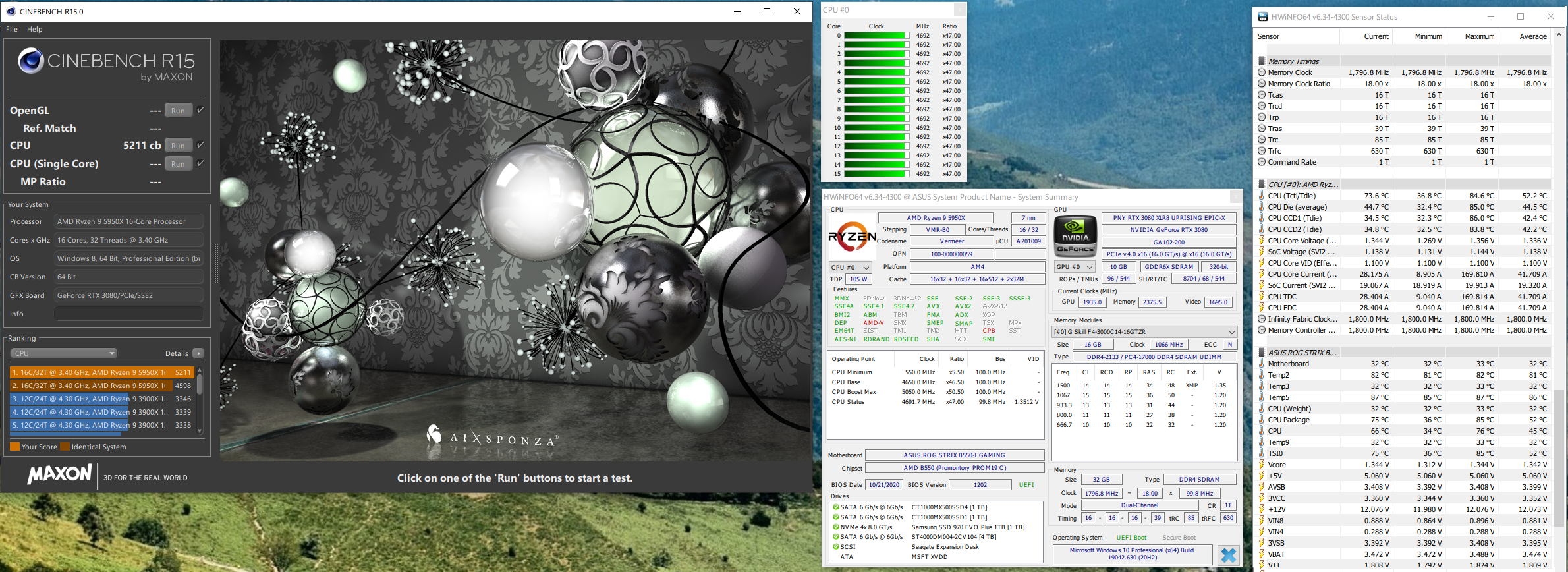This screenshot has width=1568, height=572.
Task: Run the OpenGL benchmark
Action: [x=178, y=111]
